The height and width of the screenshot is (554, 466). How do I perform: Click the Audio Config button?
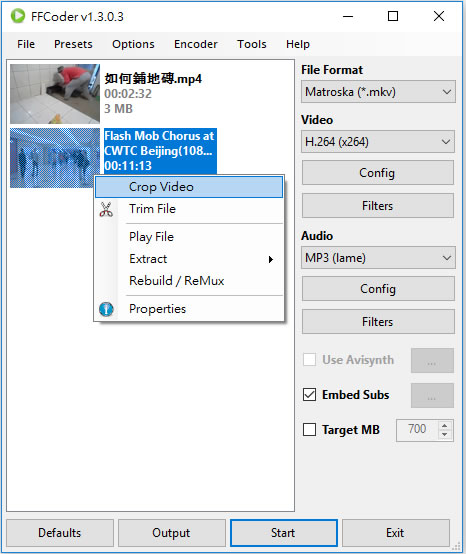[x=378, y=289]
